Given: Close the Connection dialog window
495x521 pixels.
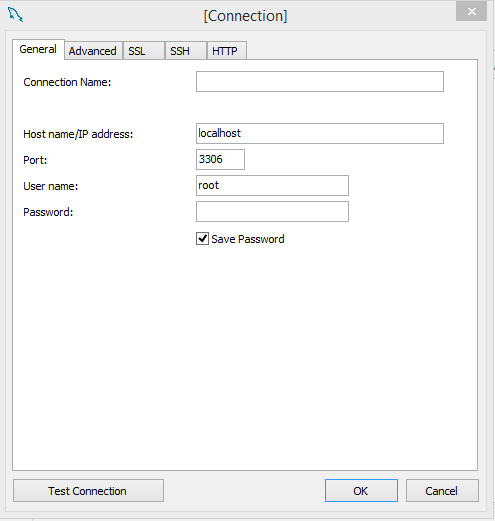Looking at the screenshot, I should coord(471,12).
